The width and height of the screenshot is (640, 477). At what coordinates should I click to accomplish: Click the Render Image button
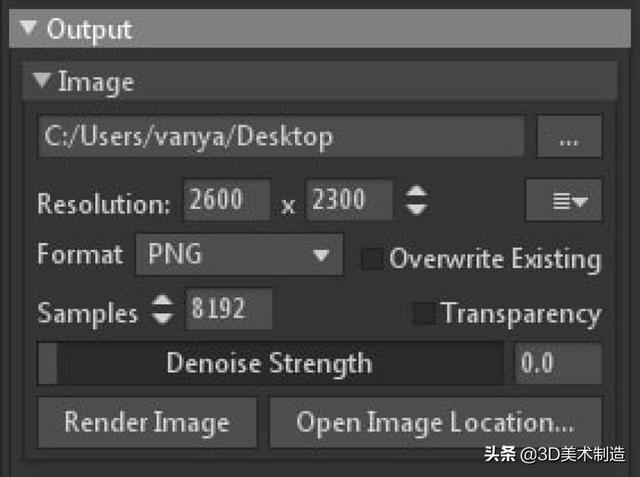pyautogui.click(x=147, y=422)
